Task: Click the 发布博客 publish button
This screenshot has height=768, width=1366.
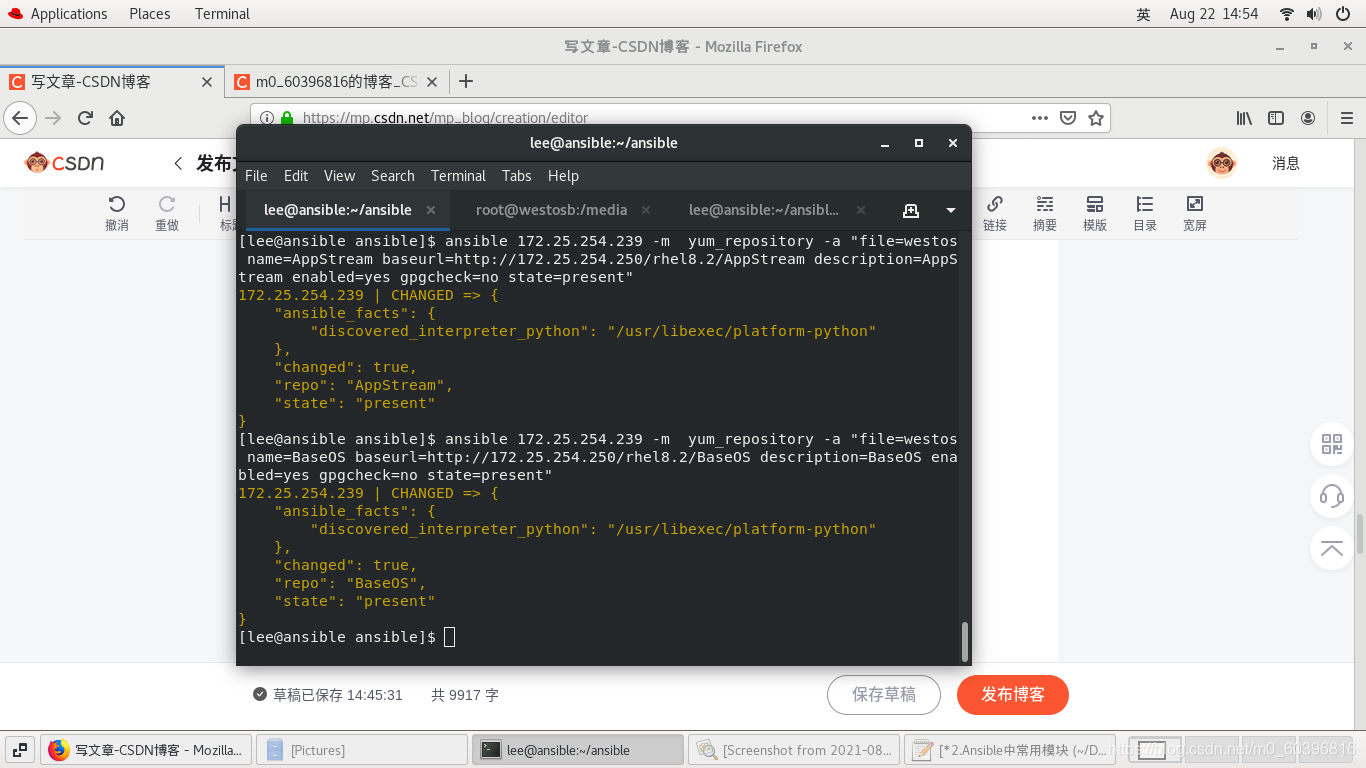Action: pos(1013,694)
